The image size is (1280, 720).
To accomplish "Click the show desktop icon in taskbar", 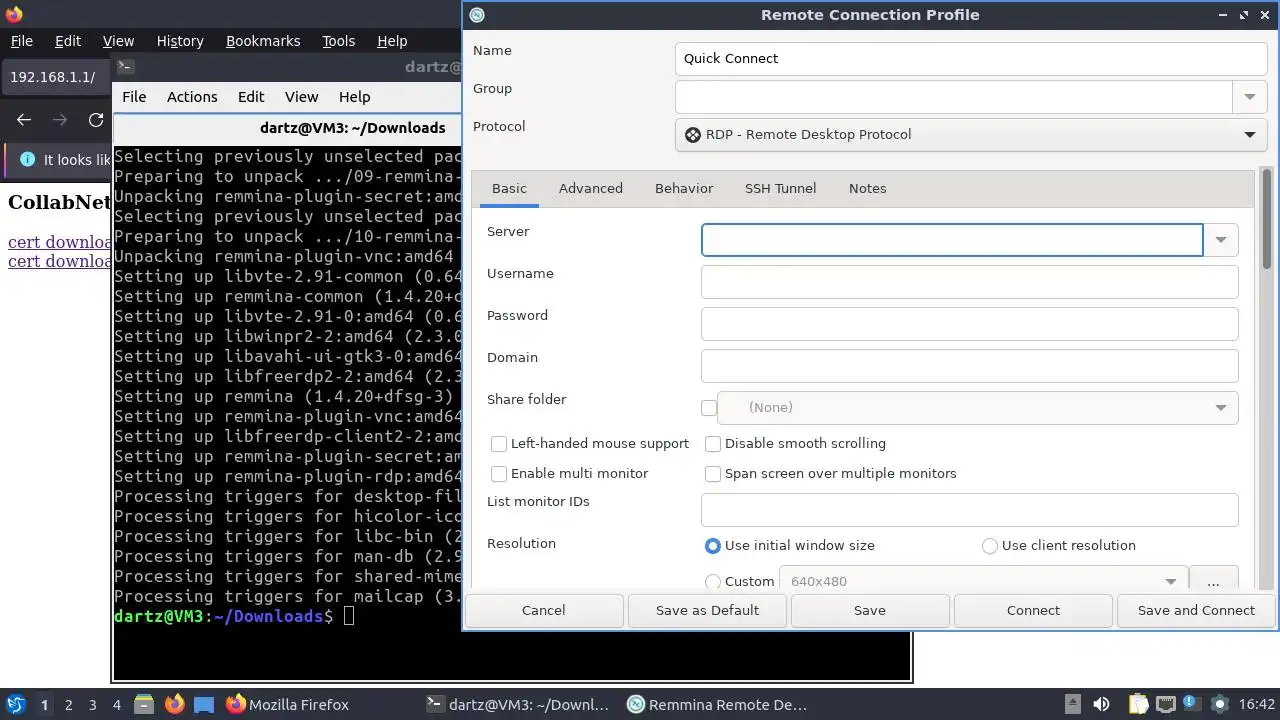I will point(204,704).
